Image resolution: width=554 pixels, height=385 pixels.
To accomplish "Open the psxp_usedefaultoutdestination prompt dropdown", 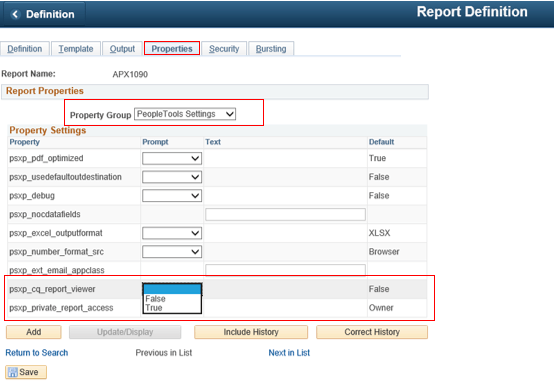I will [x=172, y=177].
